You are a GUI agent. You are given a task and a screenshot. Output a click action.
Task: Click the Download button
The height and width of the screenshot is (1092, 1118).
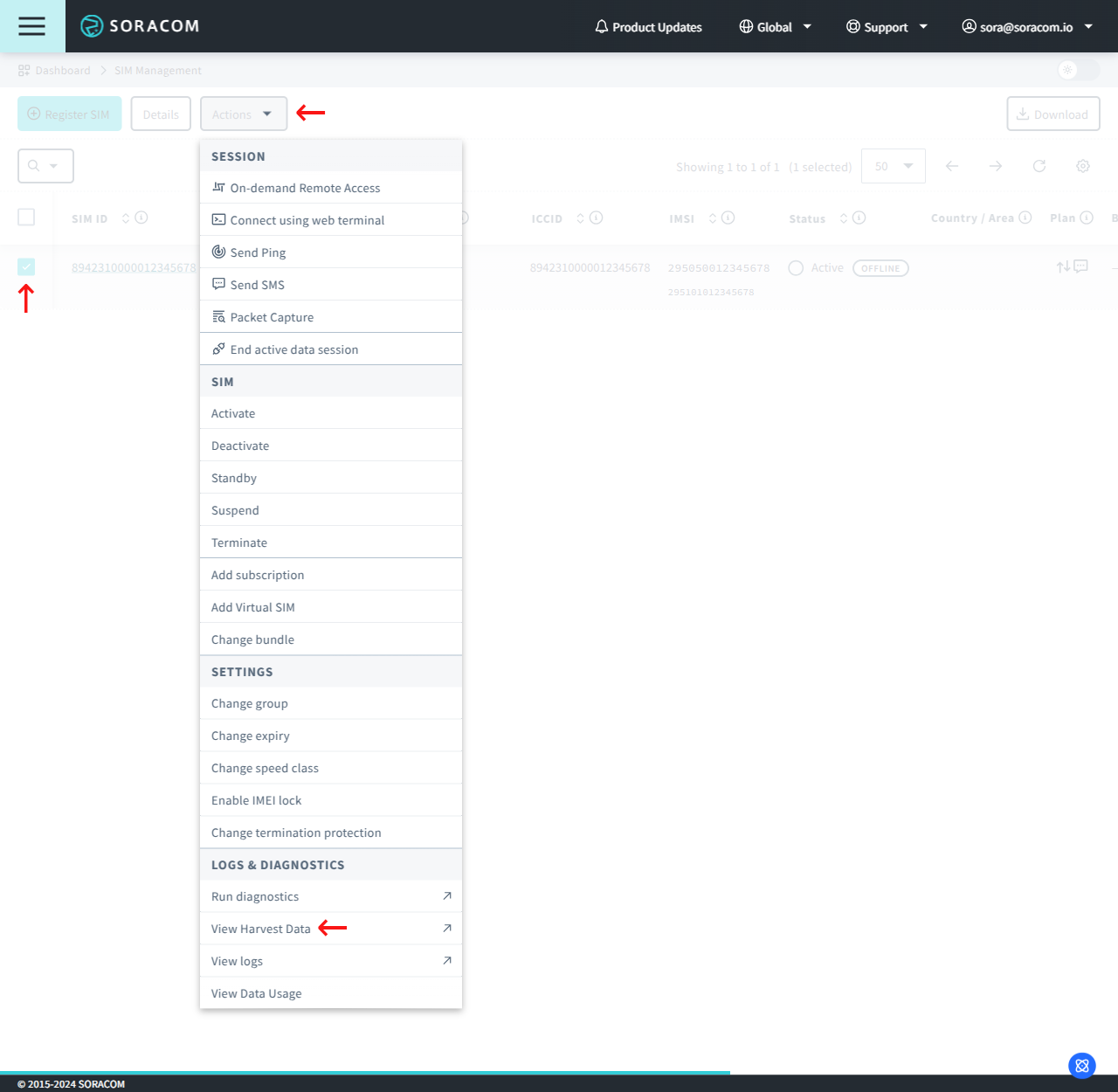coord(1052,114)
